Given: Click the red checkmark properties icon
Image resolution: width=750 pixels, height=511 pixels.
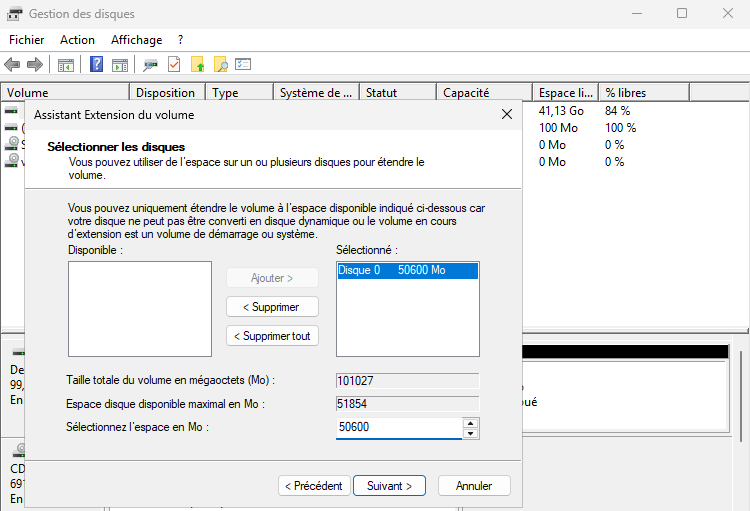Looking at the screenshot, I should tap(174, 65).
